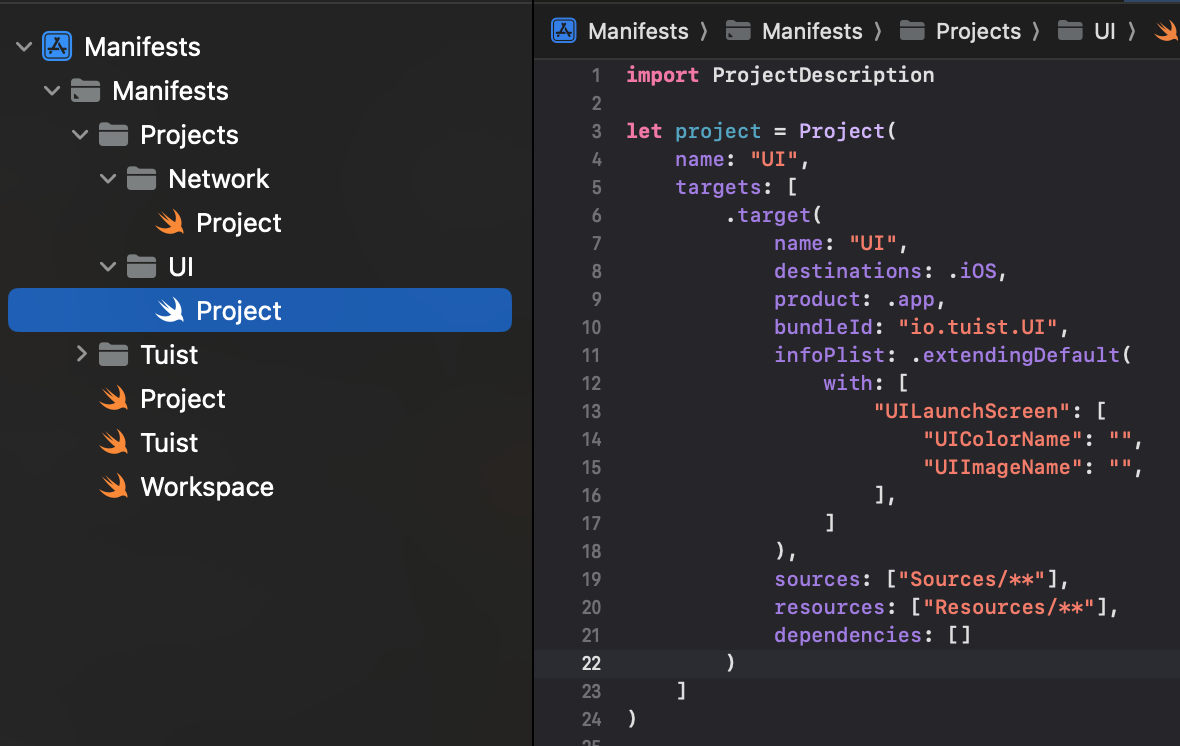This screenshot has height=746, width=1180.
Task: Click 'dependencies' parameter on line 21
Action: tap(848, 635)
